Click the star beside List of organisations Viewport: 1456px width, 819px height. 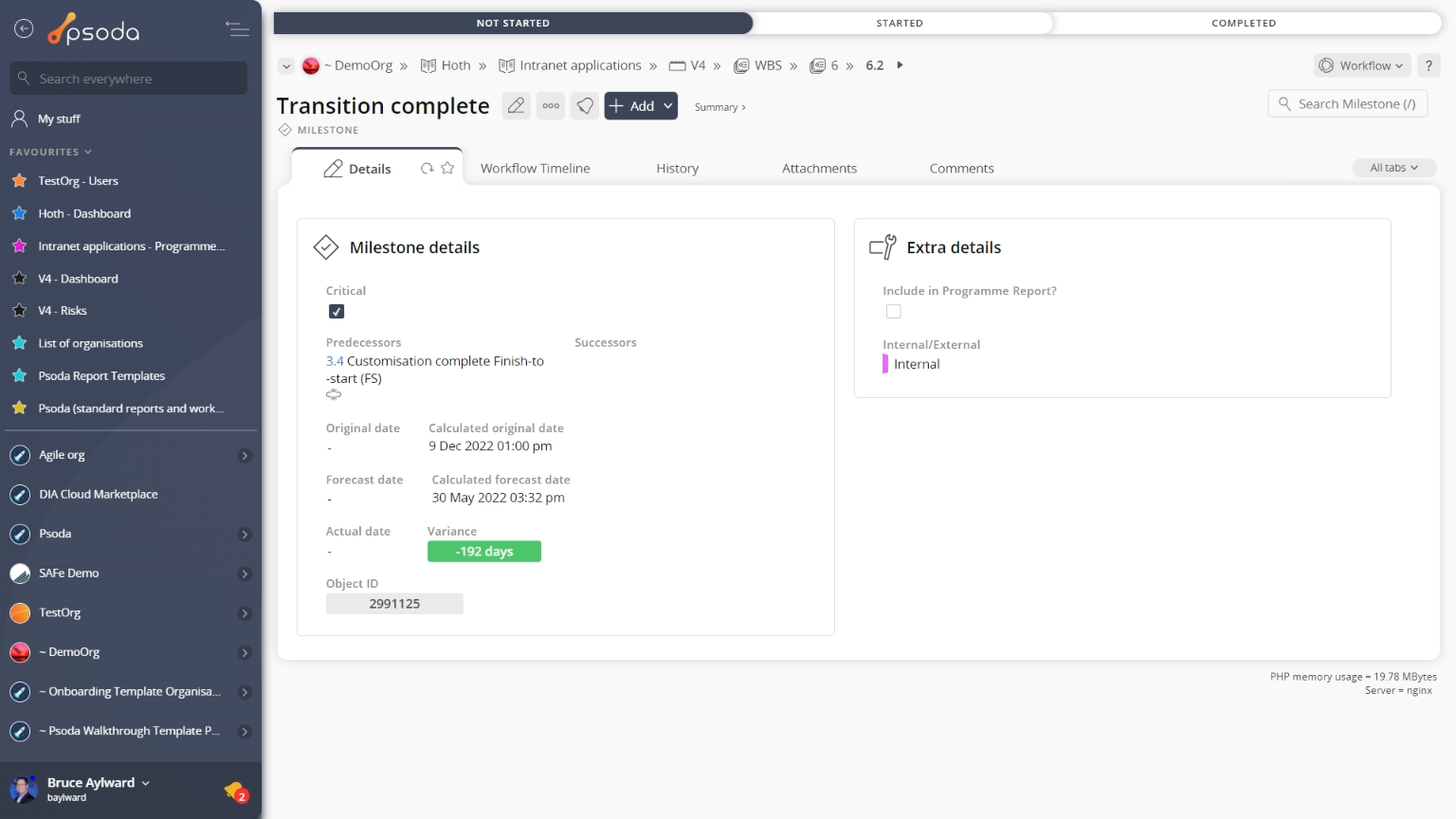pyautogui.click(x=19, y=343)
